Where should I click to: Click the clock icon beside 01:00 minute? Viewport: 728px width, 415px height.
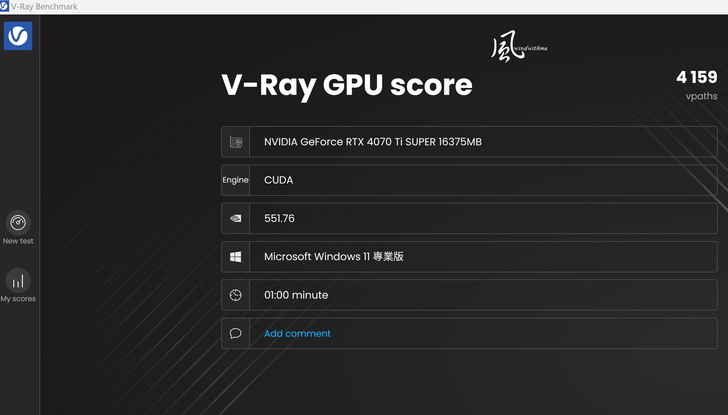coord(236,295)
